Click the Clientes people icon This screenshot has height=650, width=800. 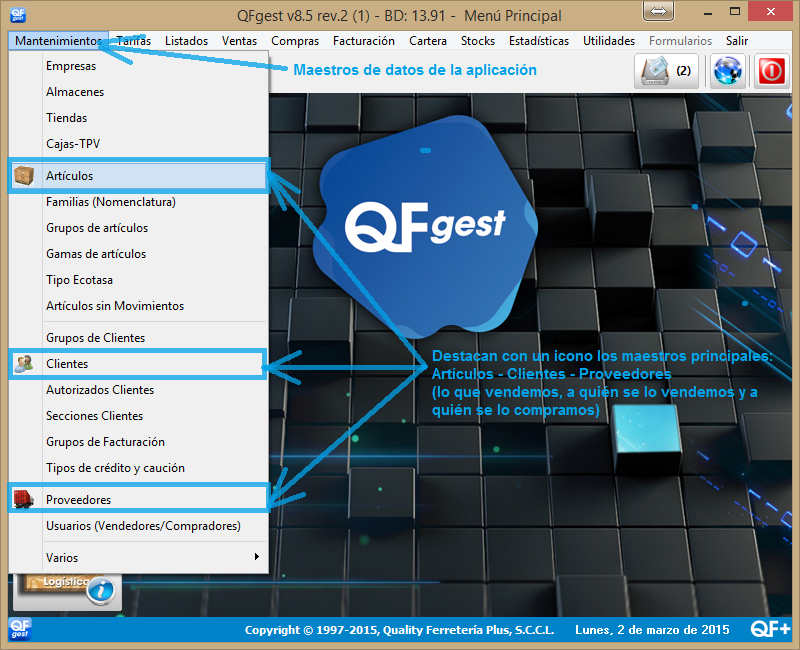coord(23,364)
